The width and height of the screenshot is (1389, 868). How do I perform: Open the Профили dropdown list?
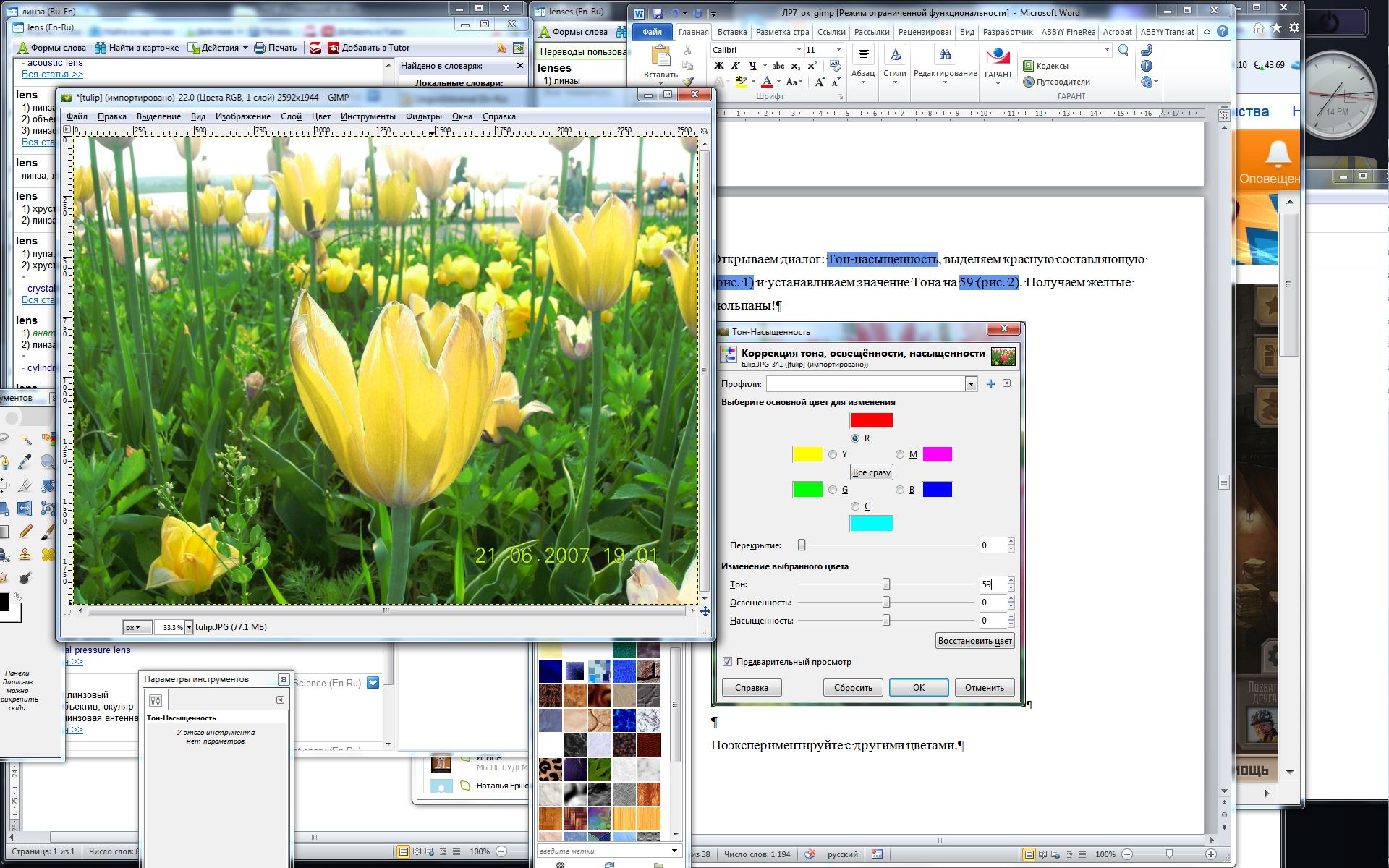click(971, 384)
